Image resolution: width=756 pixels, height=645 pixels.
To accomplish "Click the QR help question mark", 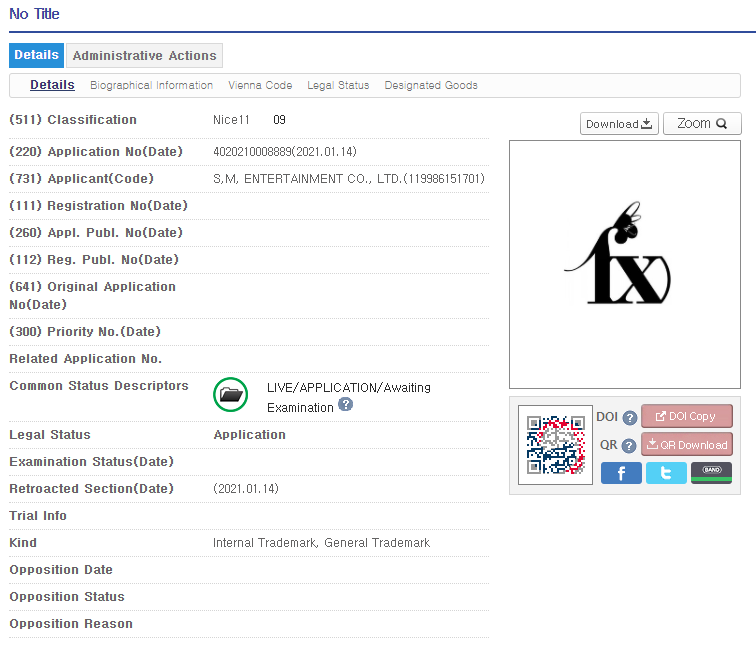I will [629, 445].
